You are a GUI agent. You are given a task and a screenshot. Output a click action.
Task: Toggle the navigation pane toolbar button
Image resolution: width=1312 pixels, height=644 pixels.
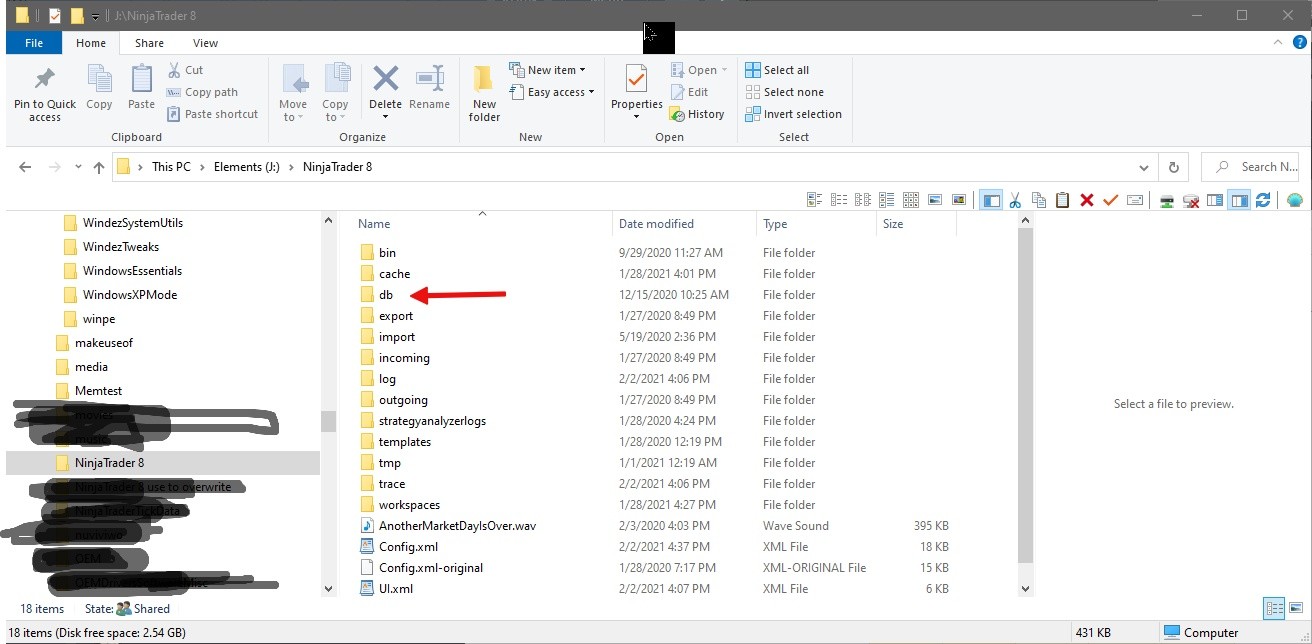[991, 200]
